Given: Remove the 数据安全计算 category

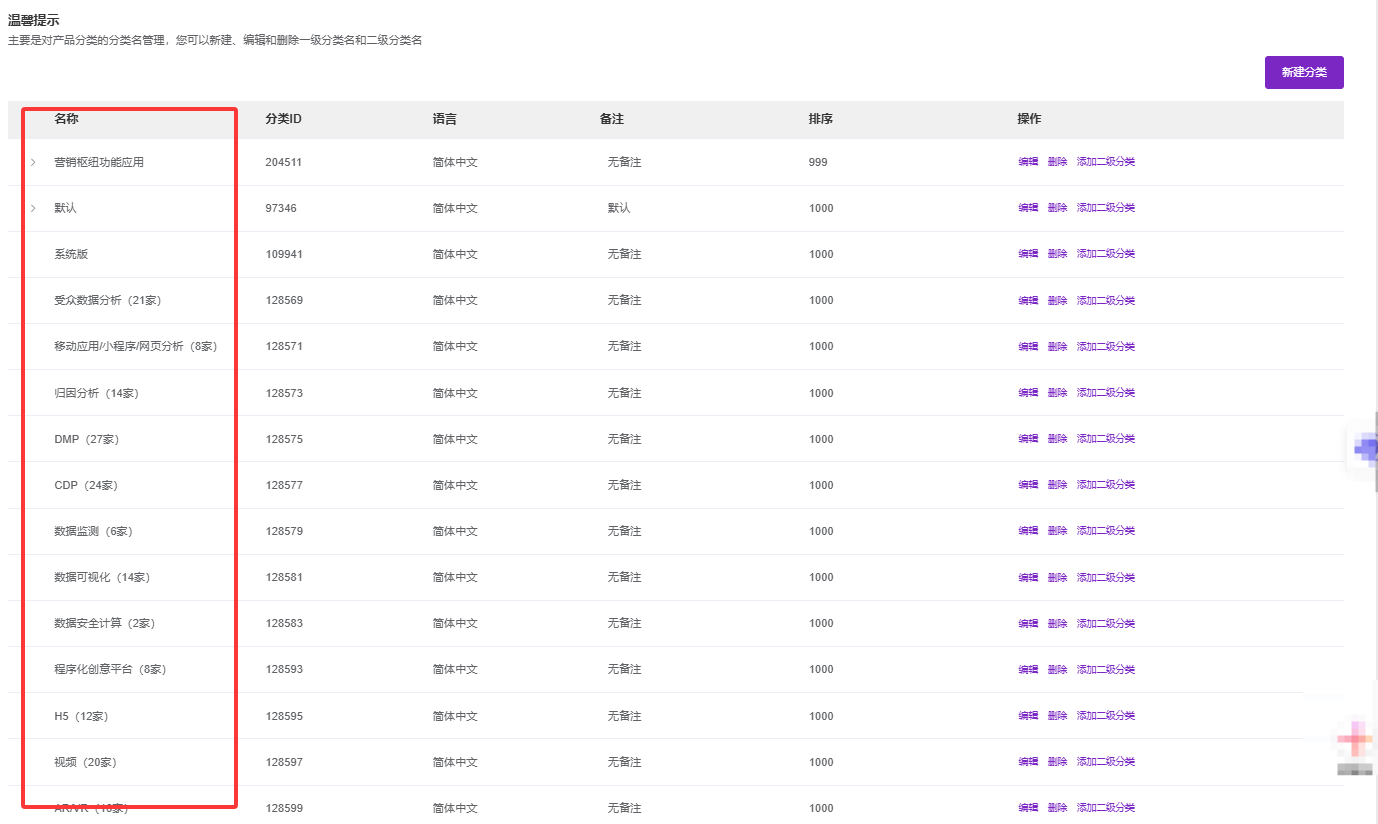Looking at the screenshot, I should click(1057, 623).
